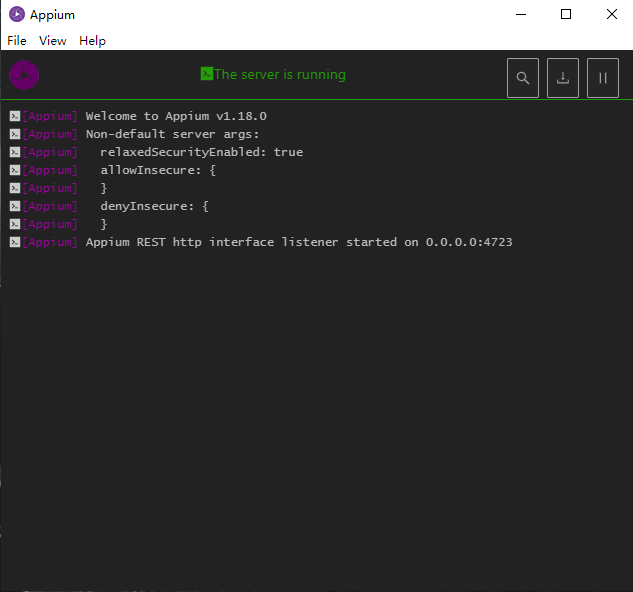Click green terminal icon beside server status

tap(207, 74)
